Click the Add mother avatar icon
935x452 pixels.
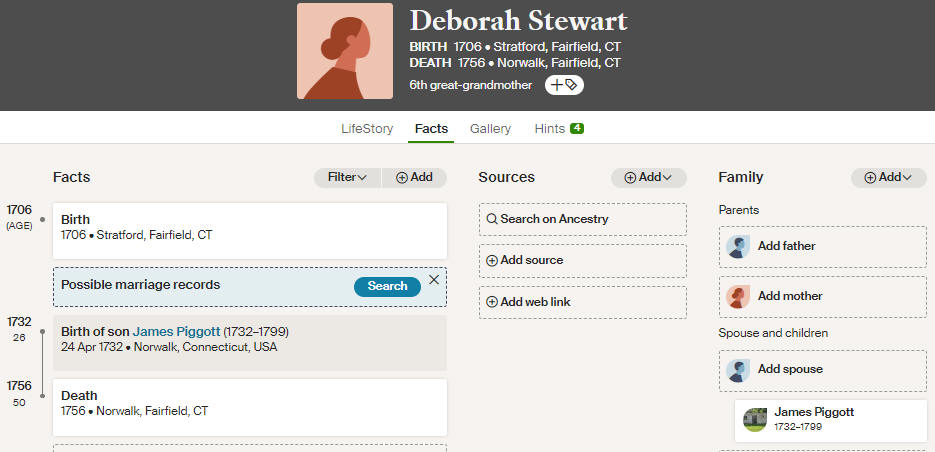point(738,296)
